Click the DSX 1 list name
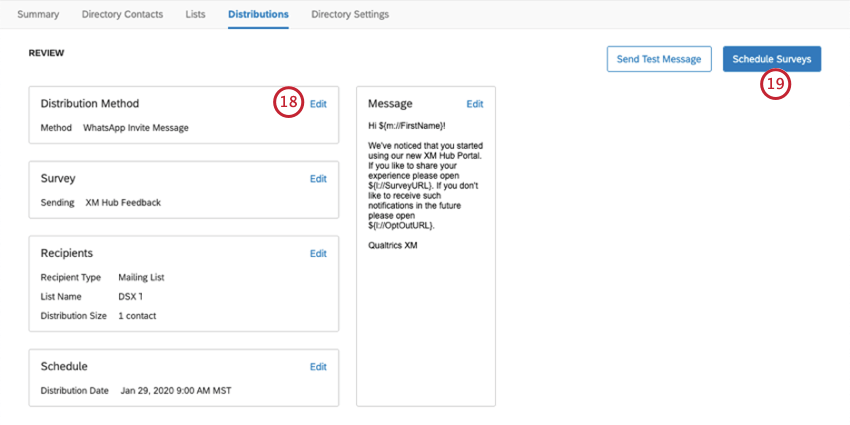Screen dimensions: 850x425 coord(130,297)
